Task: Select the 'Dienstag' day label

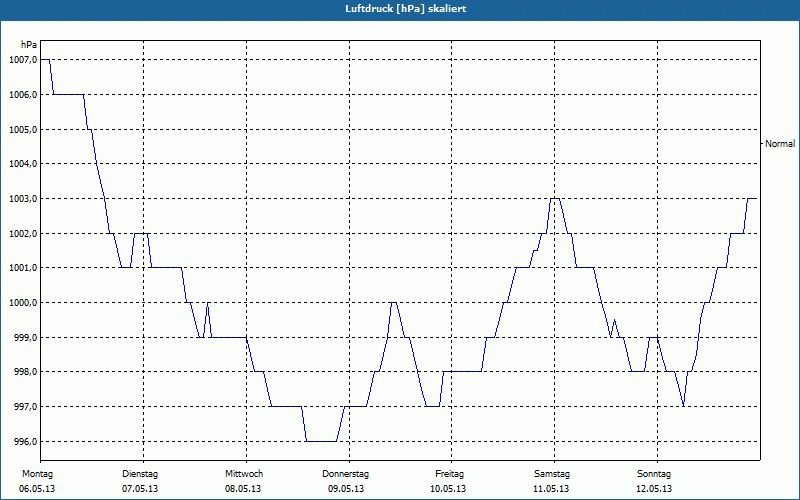Action: pyautogui.click(x=140, y=474)
